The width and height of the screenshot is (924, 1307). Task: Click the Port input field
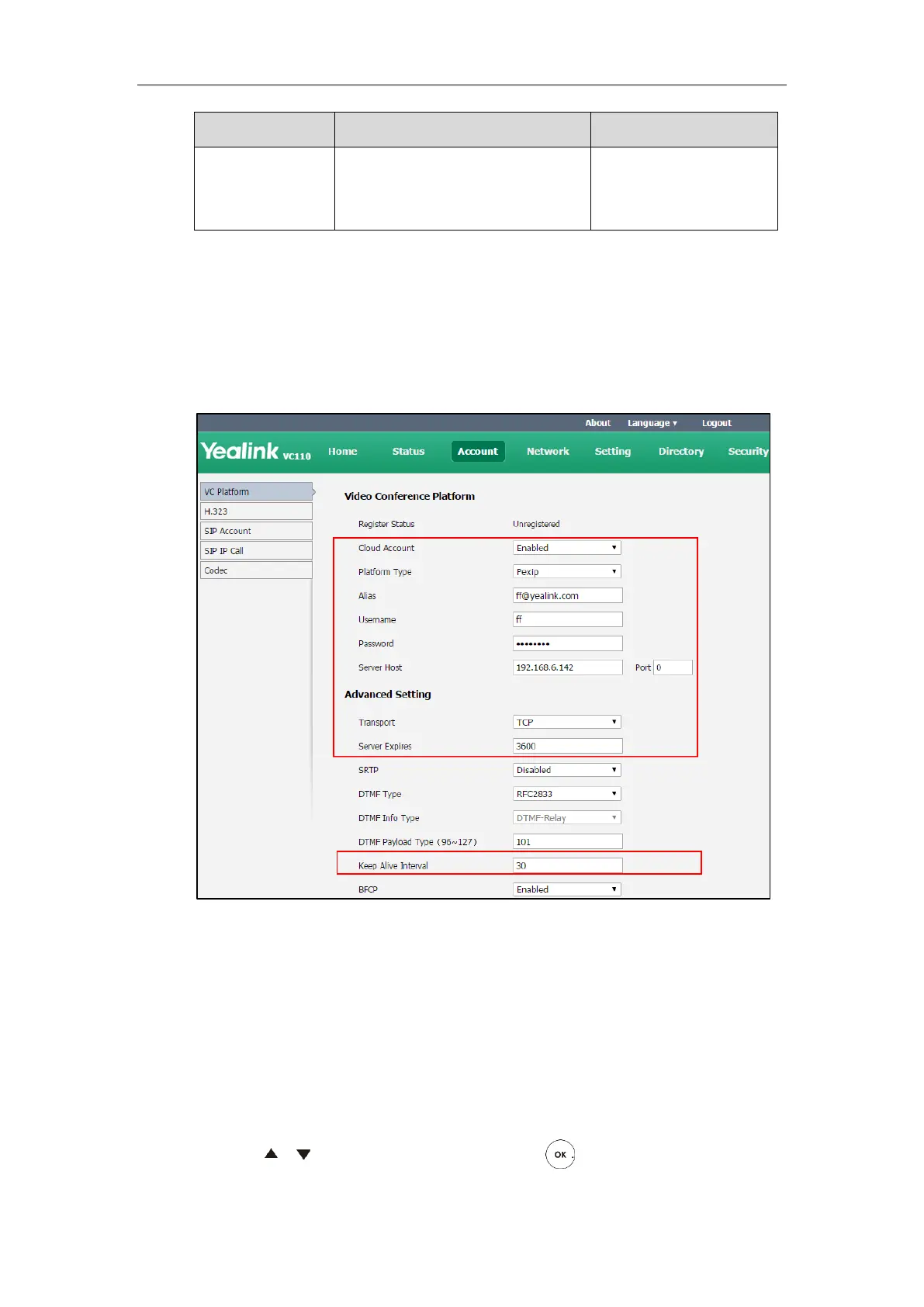[673, 667]
